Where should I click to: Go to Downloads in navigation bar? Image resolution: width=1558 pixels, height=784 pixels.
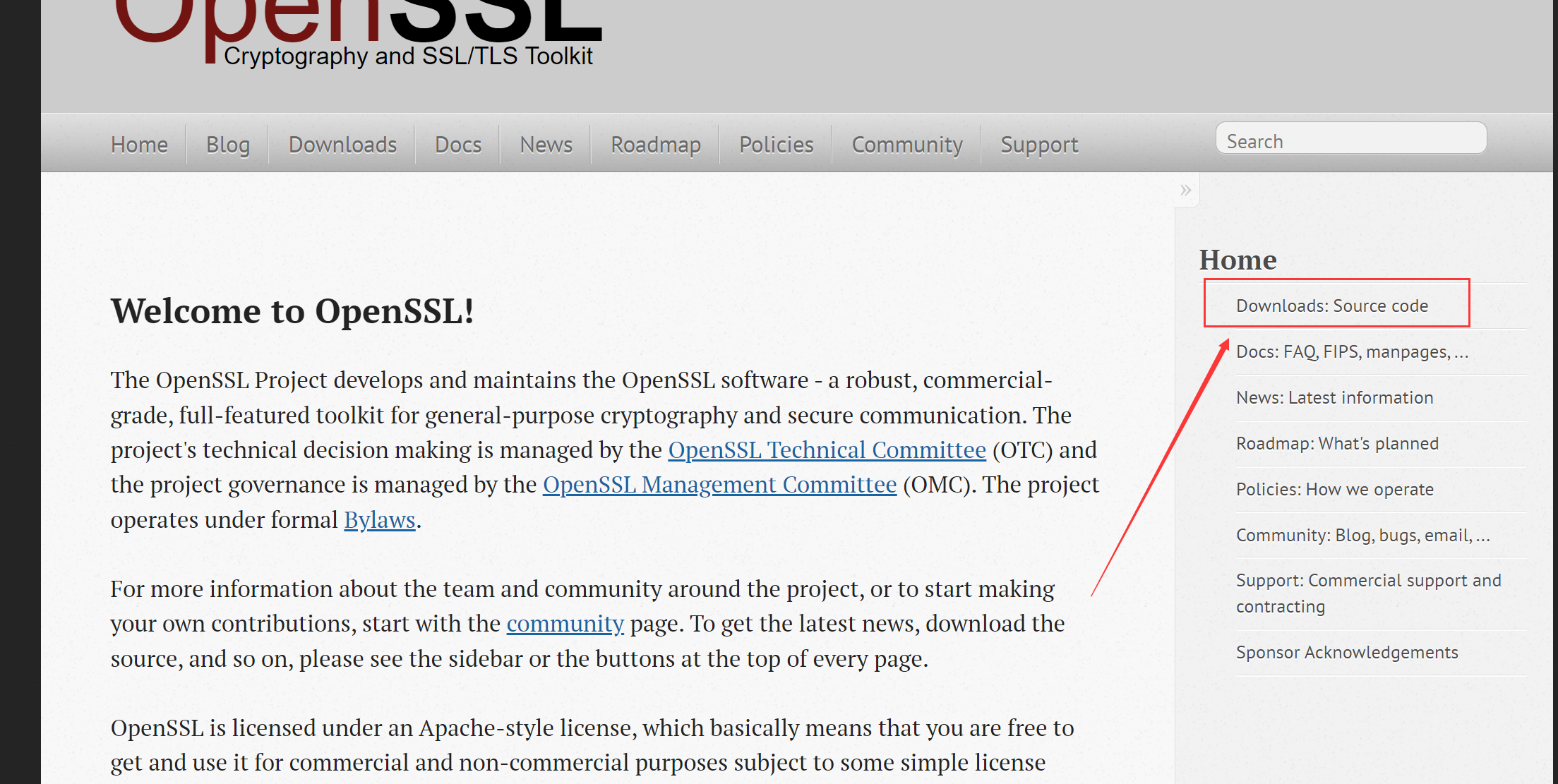click(x=342, y=145)
